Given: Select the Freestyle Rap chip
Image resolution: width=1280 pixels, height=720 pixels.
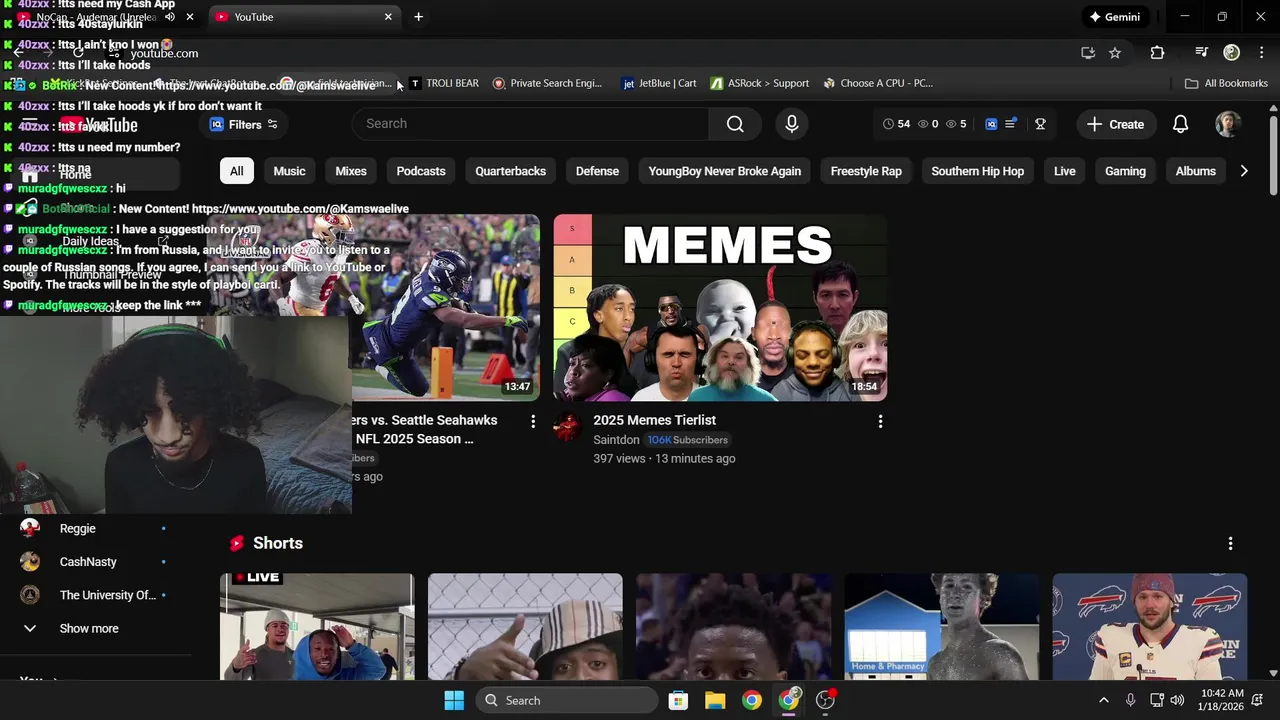Looking at the screenshot, I should 866,171.
